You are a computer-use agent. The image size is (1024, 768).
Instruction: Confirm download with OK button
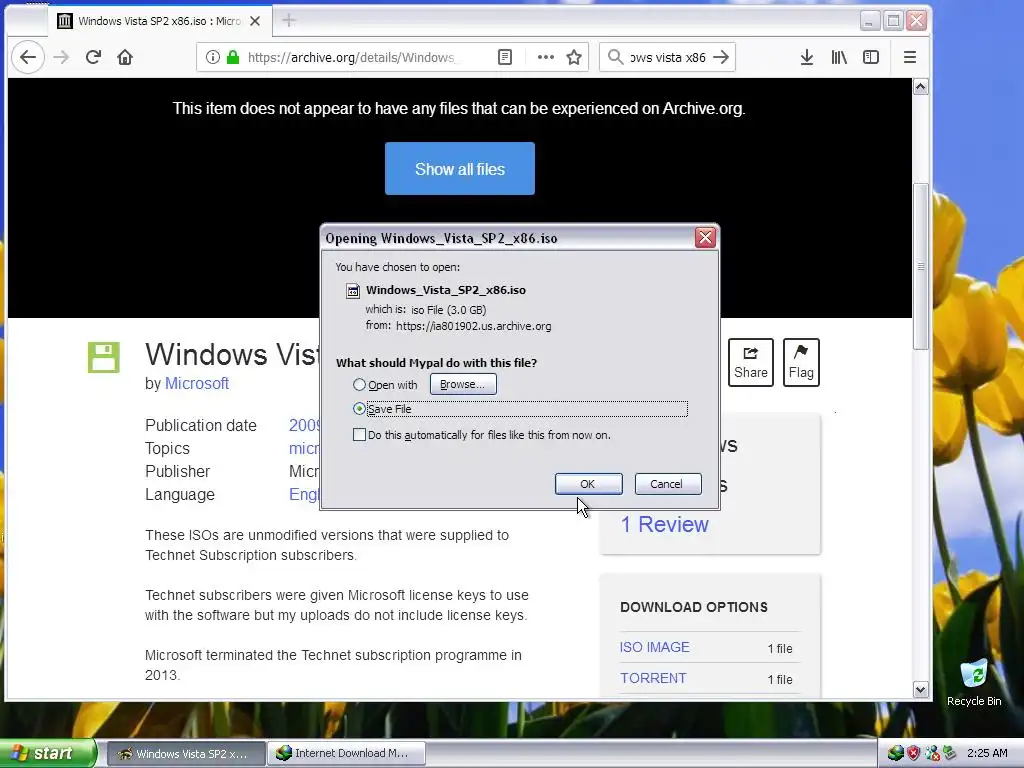coord(588,484)
